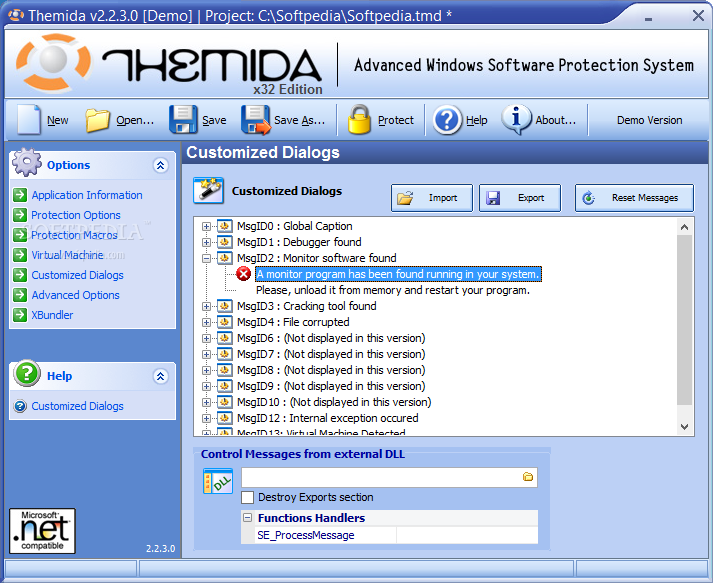Click green arrow icon beside Virtual Machine
The width and height of the screenshot is (713, 583).
click(x=20, y=255)
